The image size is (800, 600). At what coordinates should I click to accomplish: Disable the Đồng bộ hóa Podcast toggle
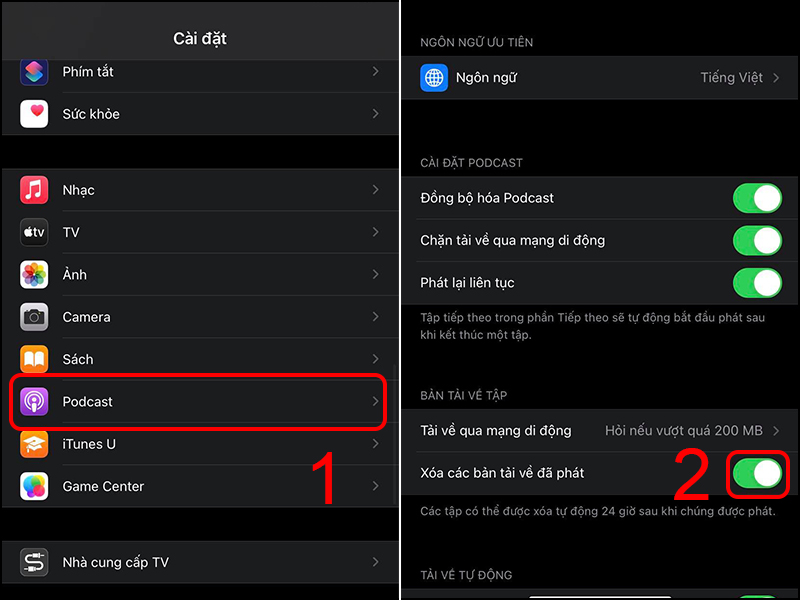(x=757, y=198)
